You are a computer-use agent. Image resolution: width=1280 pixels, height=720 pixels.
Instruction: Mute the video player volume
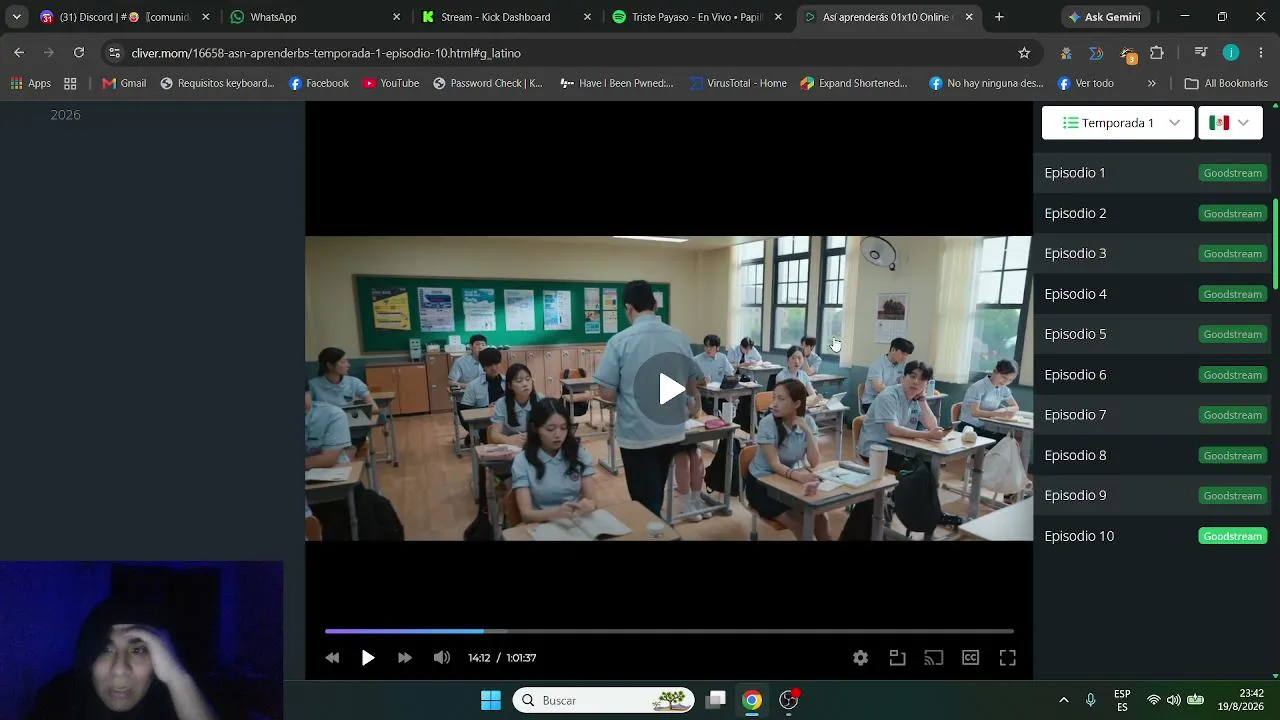(441, 658)
